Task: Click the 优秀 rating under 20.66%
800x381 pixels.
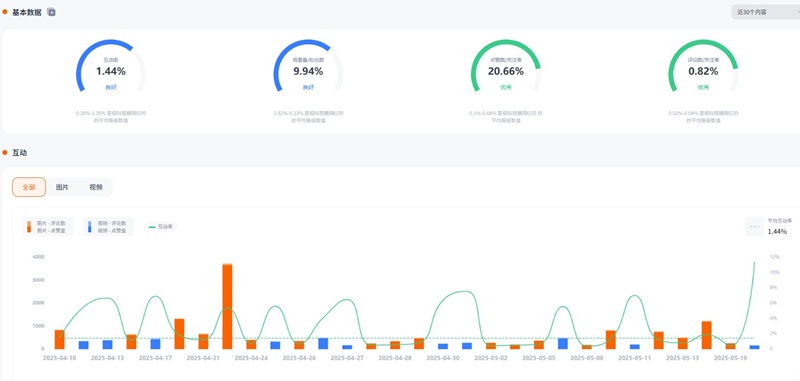Action: coord(506,87)
